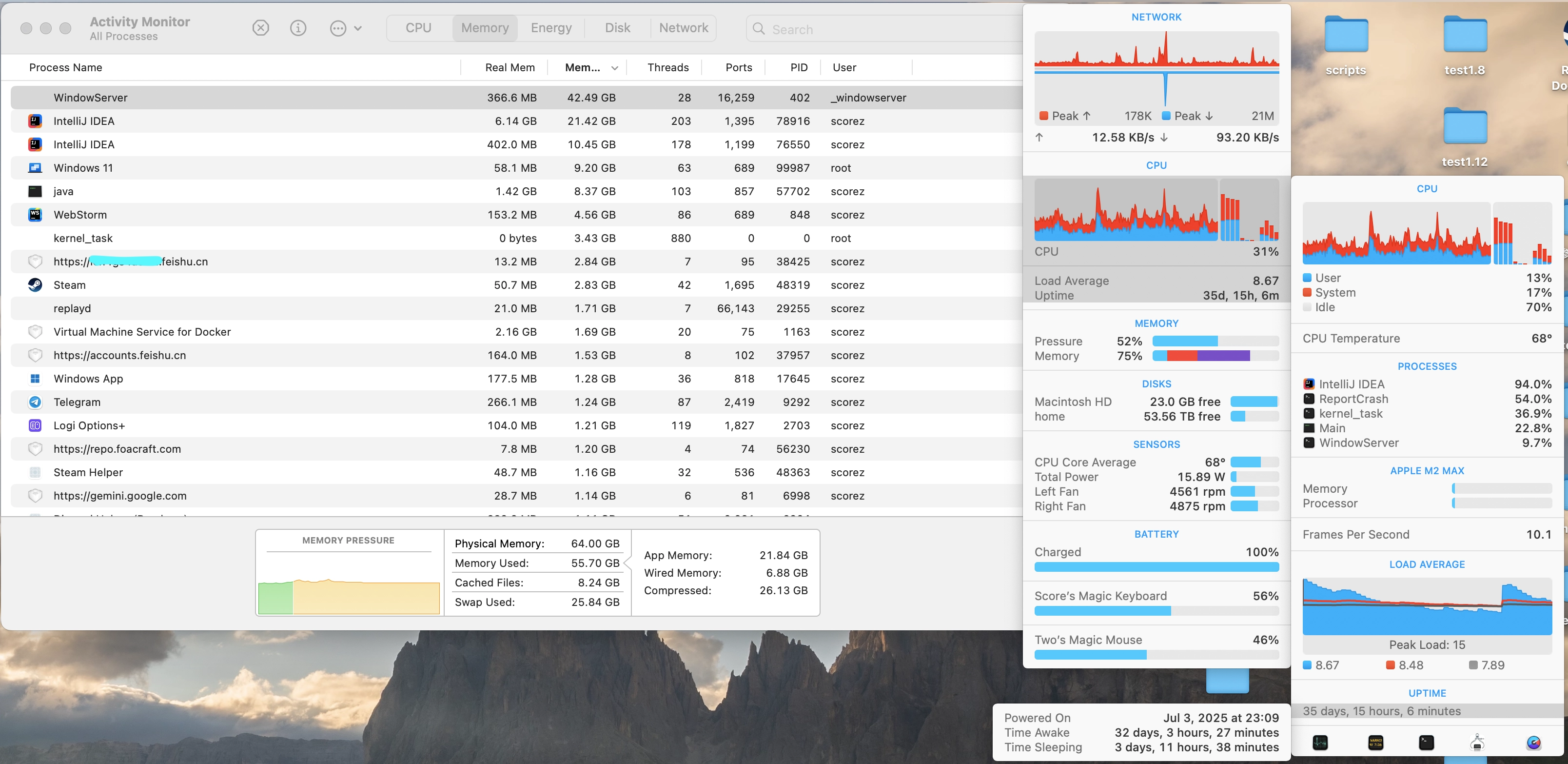Open Activity Monitor icon in iStat footer

[1320, 742]
